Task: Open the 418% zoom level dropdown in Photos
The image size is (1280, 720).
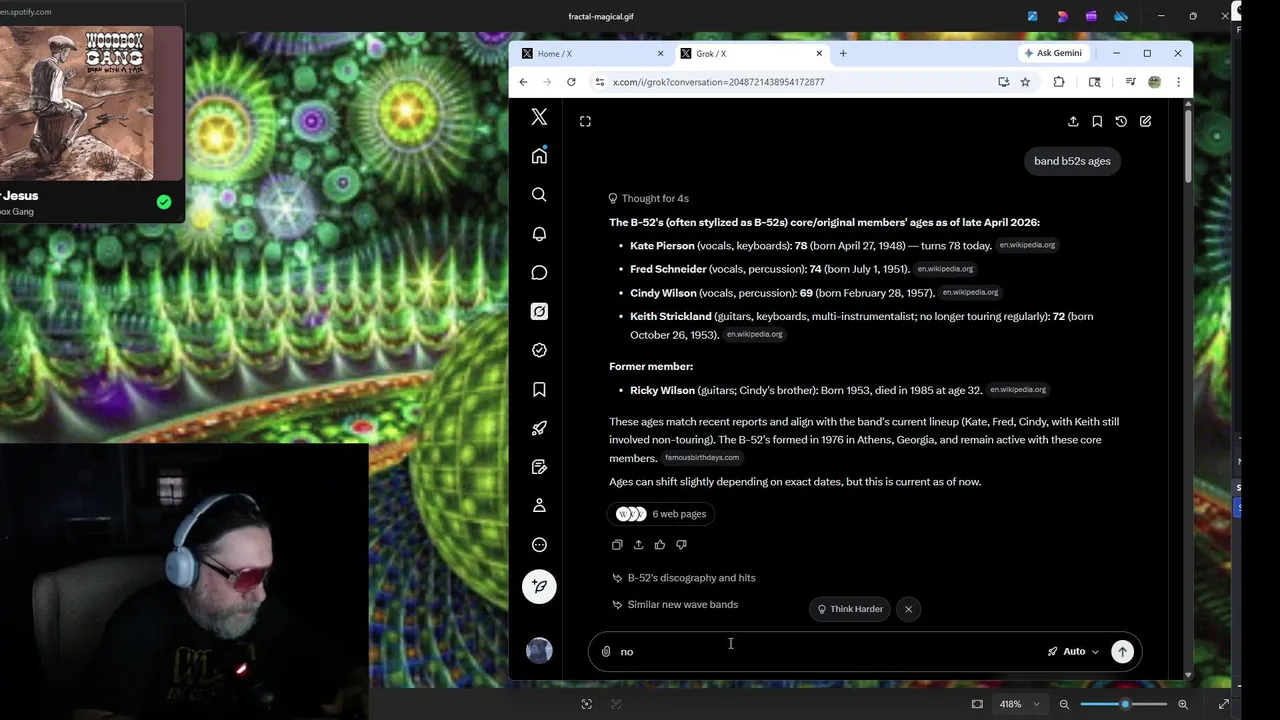Action: (1019, 704)
